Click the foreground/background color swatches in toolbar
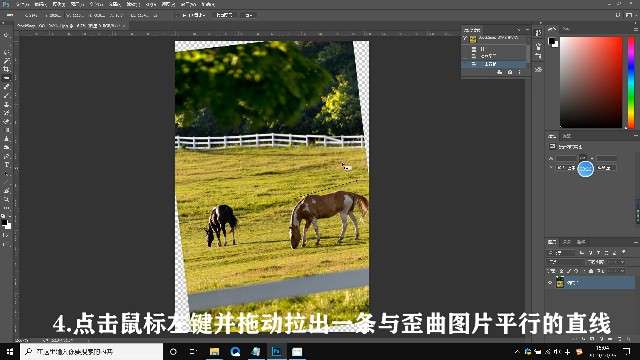The height and width of the screenshot is (360, 640). 6,223
